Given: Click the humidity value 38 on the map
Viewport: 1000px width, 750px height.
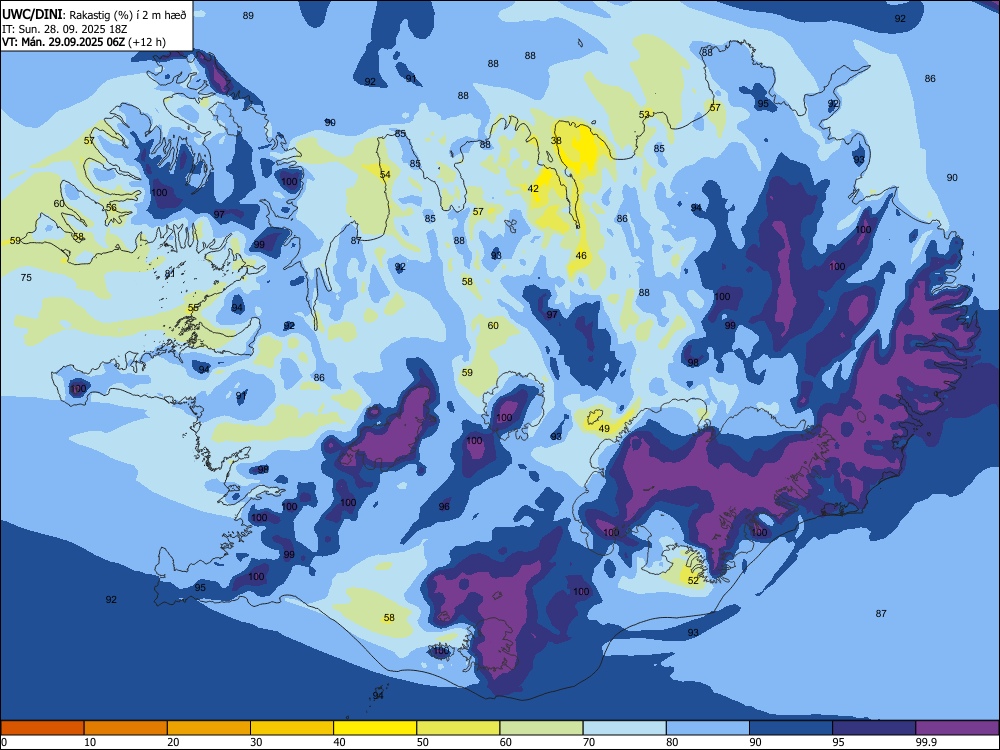Looking at the screenshot, I should 556,141.
